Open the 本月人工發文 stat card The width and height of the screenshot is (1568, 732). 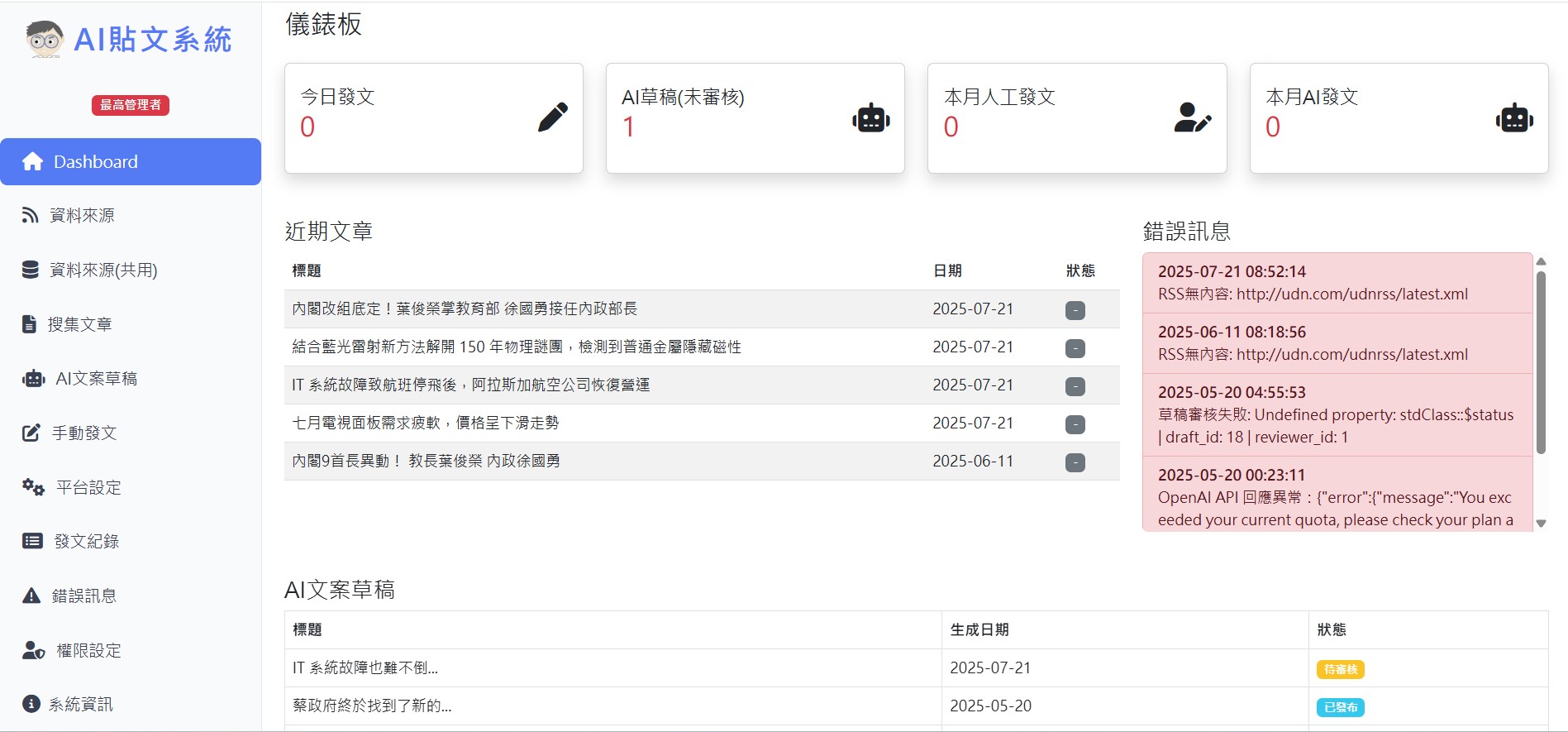[1077, 118]
